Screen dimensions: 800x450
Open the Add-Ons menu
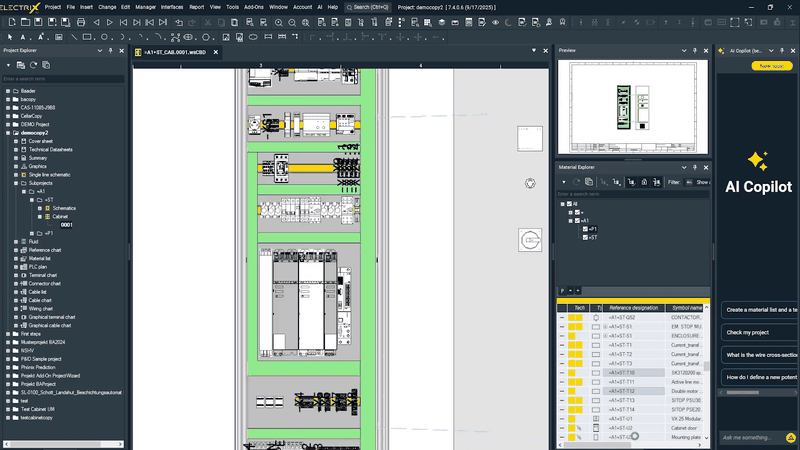pyautogui.click(x=255, y=6)
